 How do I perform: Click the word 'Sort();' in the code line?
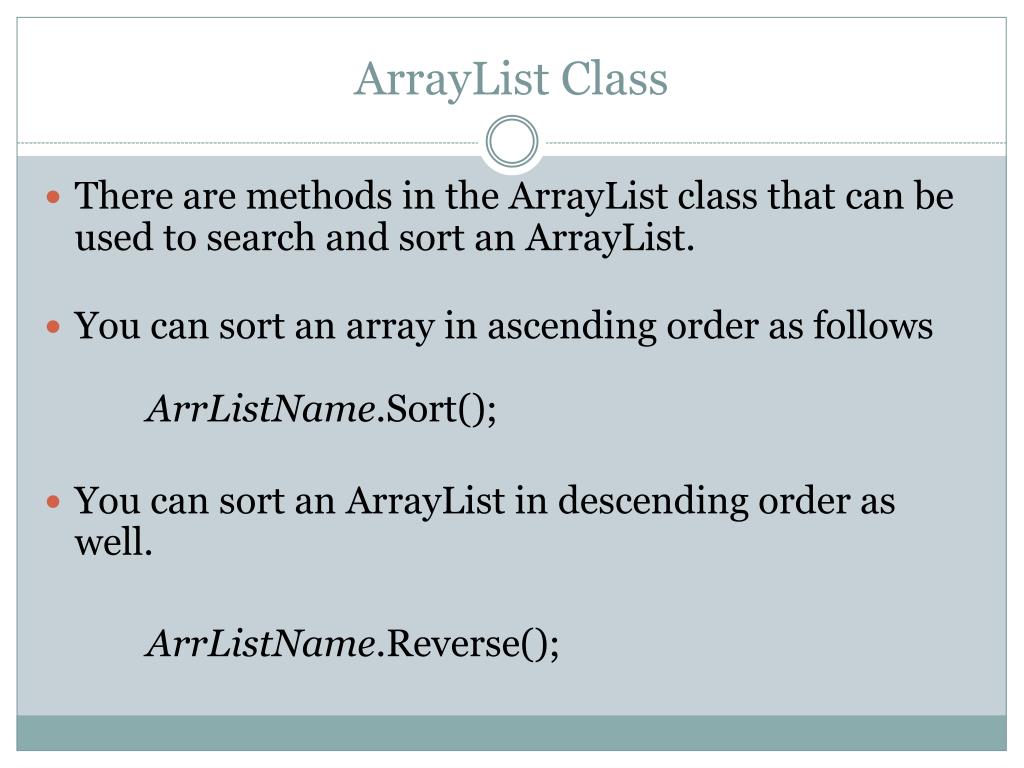[441, 410]
